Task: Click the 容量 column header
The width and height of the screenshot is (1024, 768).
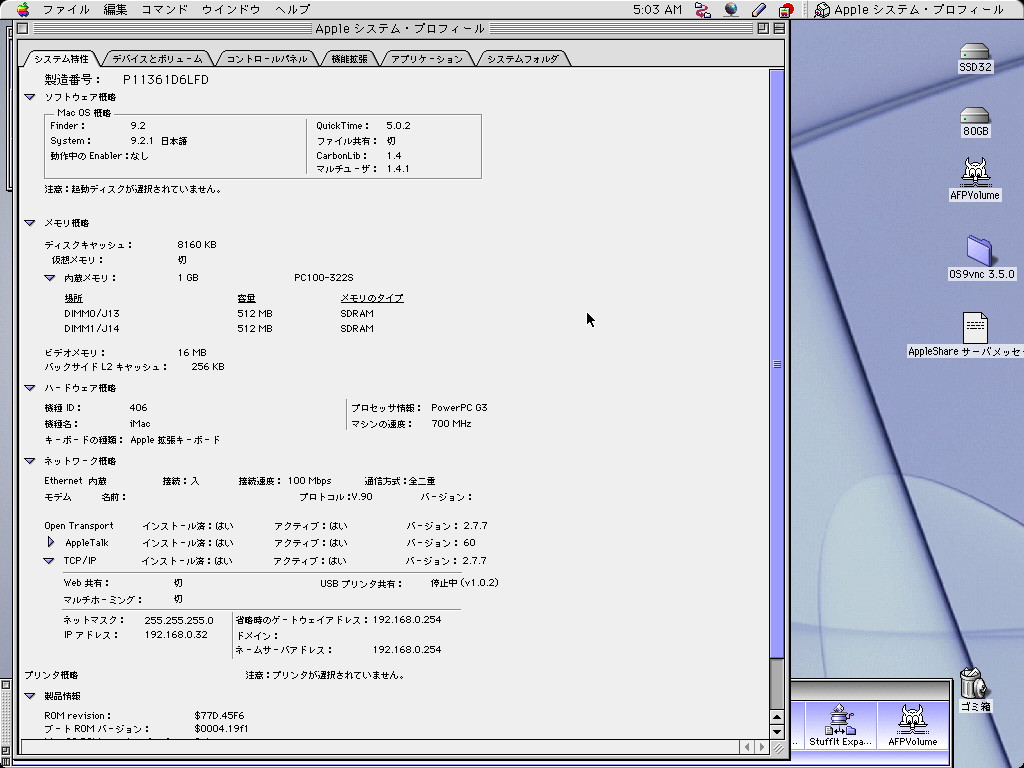Action: point(246,298)
